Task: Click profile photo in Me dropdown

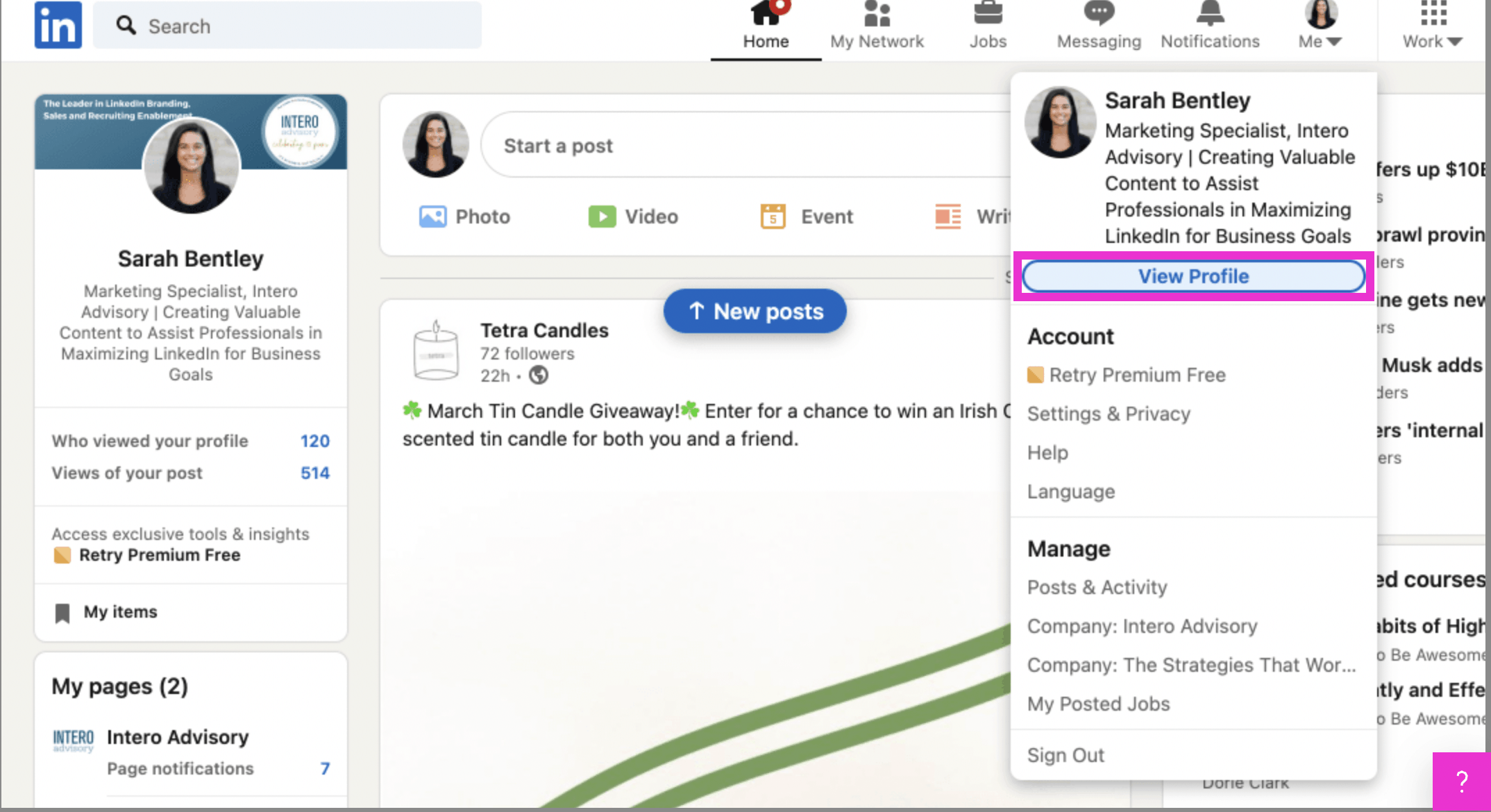Action: 1061,122
